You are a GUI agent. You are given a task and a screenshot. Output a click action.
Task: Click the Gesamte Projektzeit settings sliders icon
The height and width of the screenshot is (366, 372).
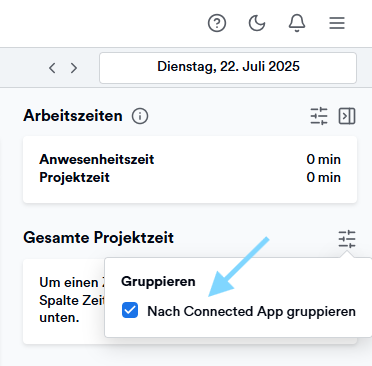pos(347,239)
